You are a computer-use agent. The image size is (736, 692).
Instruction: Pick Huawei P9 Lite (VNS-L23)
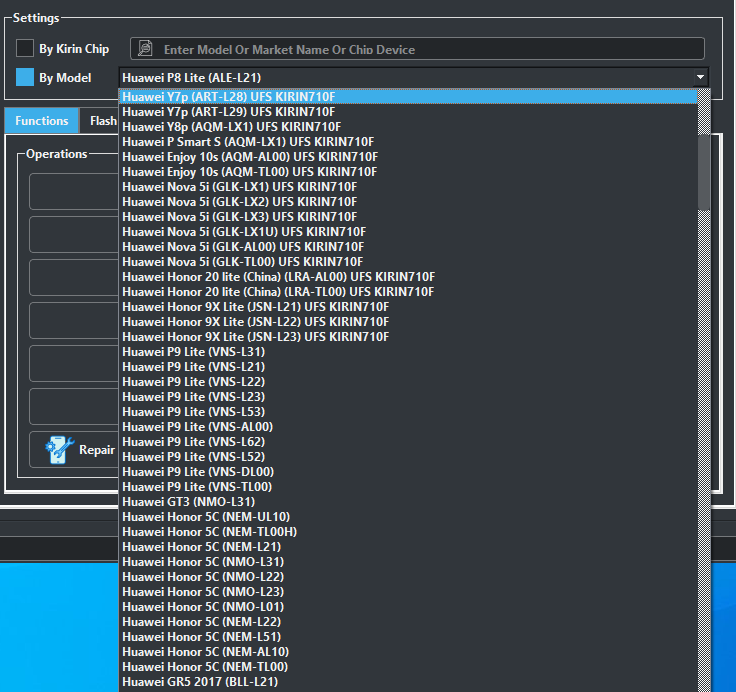408,397
